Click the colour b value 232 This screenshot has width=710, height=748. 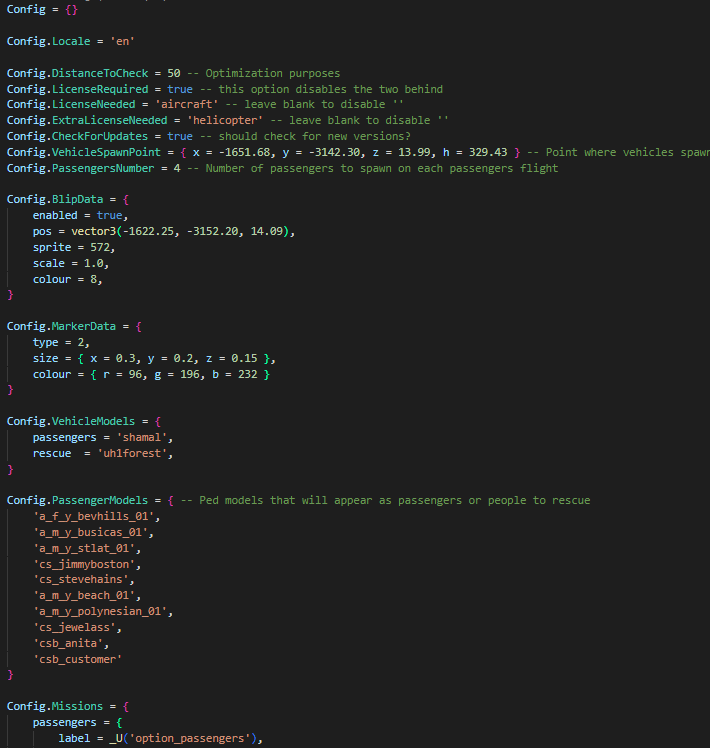click(x=248, y=374)
